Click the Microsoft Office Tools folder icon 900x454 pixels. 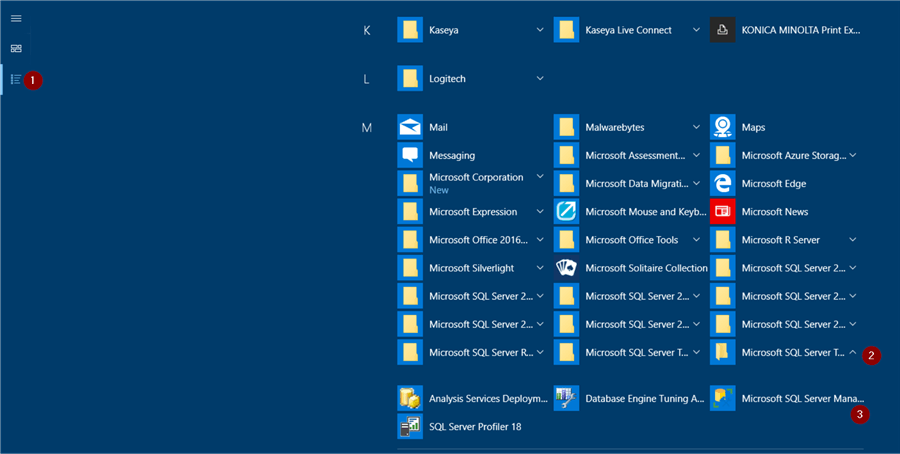click(x=567, y=239)
